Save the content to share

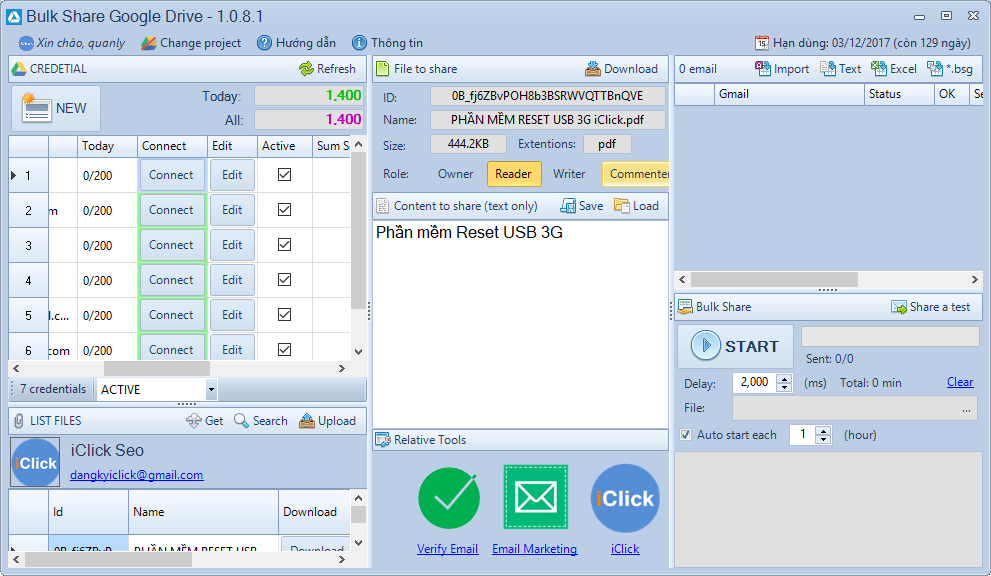click(x=581, y=206)
